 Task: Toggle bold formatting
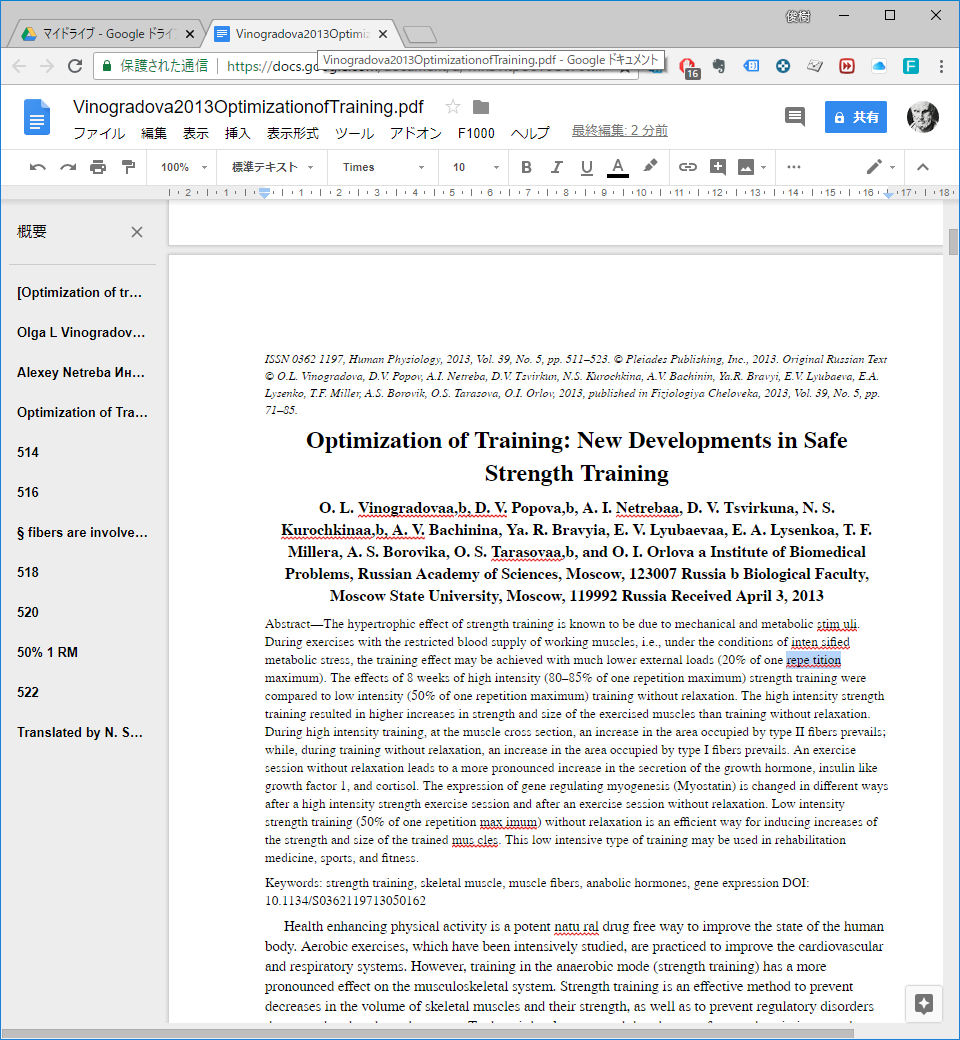click(527, 167)
